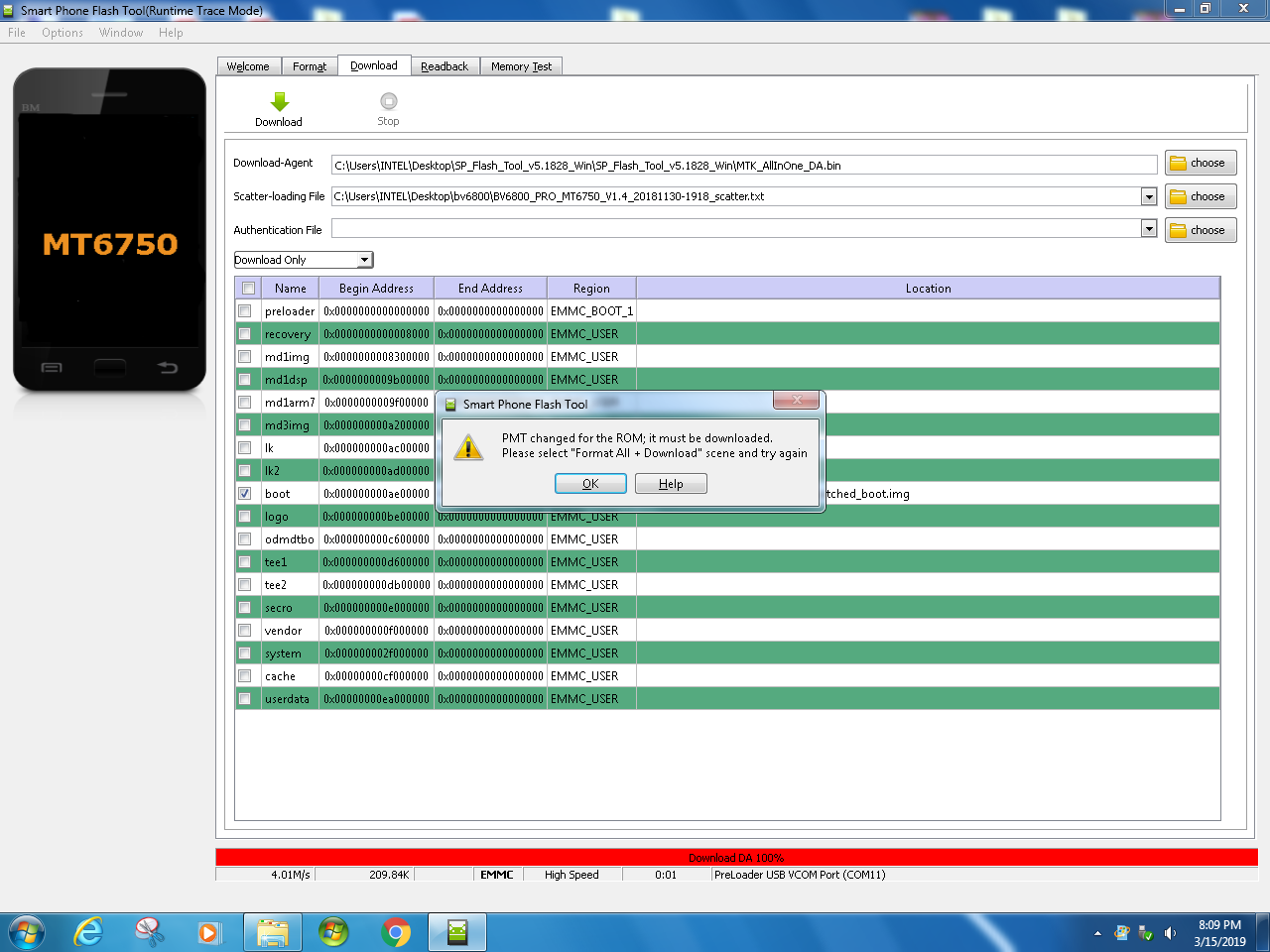Click the secro row name
This screenshot has width=1270, height=952.
279,608
